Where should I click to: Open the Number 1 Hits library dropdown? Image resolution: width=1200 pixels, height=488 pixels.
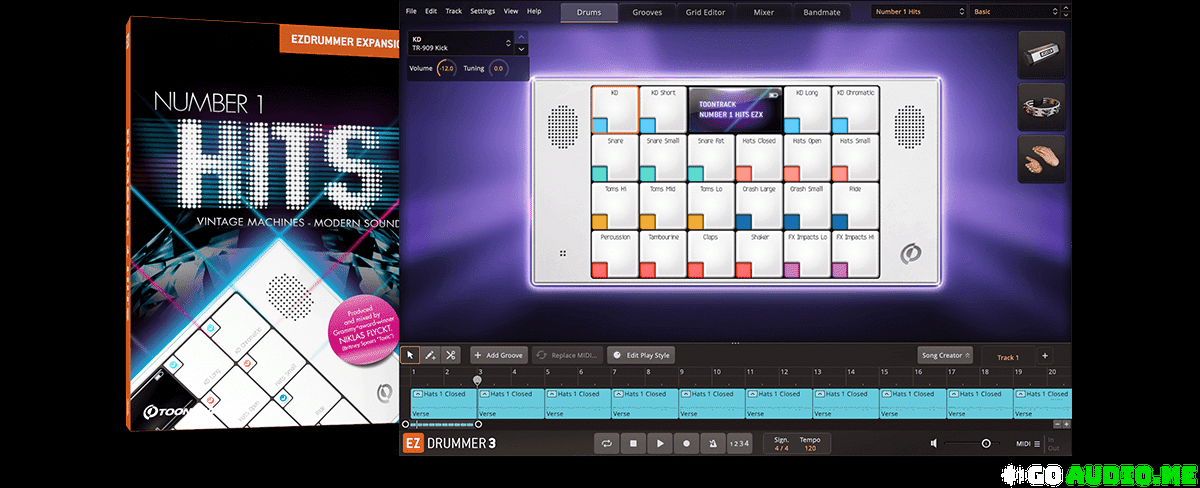[x=918, y=12]
